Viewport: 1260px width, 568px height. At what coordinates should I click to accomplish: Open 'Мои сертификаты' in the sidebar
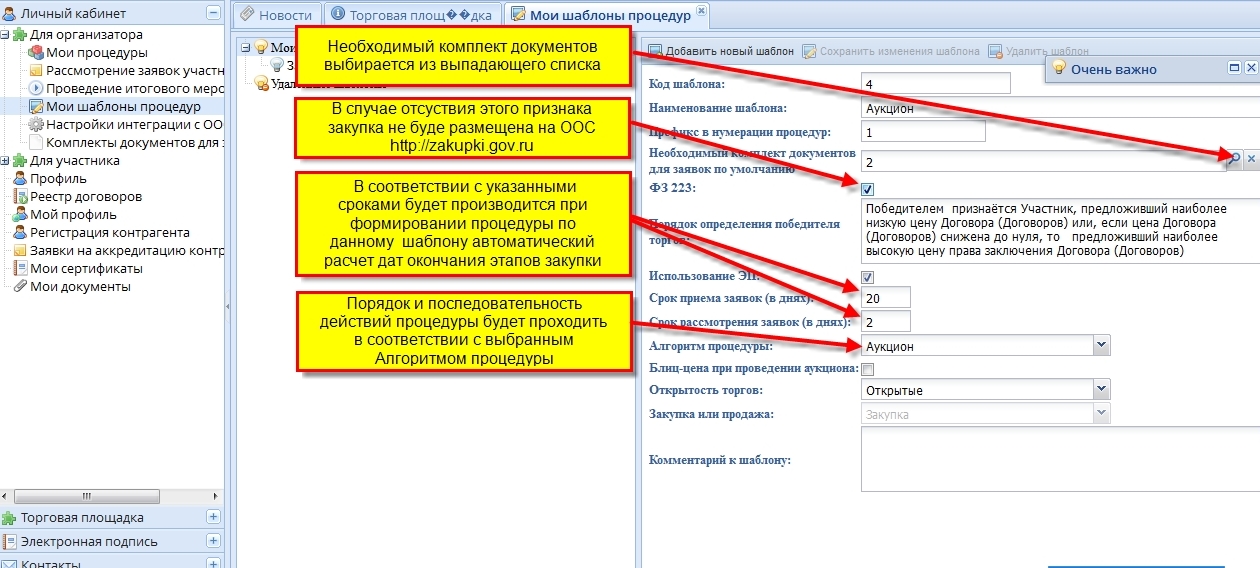(x=86, y=268)
